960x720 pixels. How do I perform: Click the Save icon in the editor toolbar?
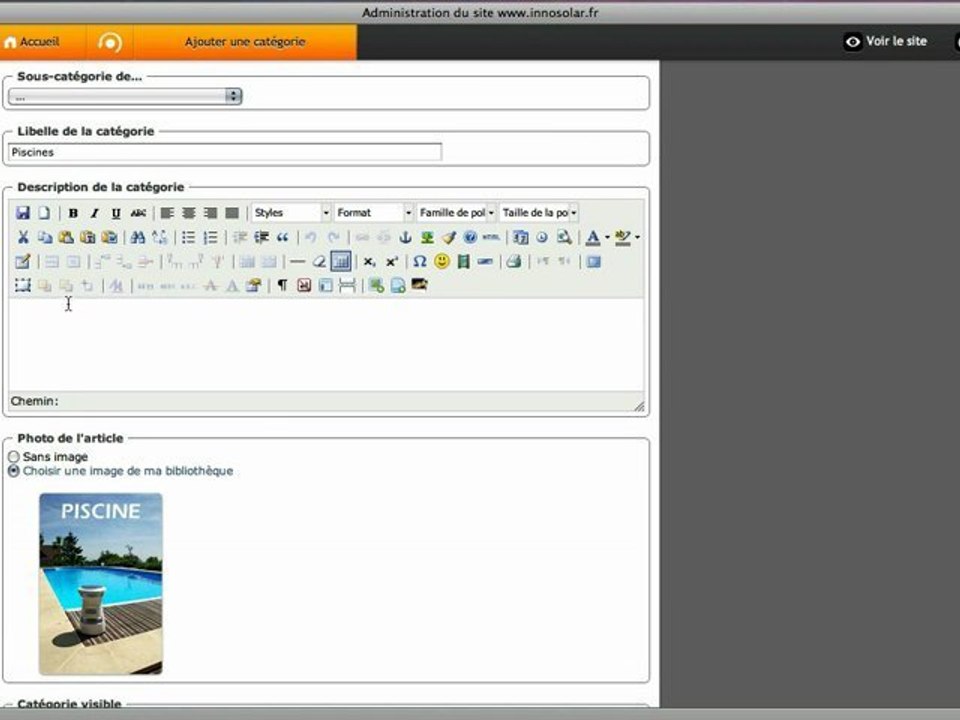pyautogui.click(x=23, y=212)
